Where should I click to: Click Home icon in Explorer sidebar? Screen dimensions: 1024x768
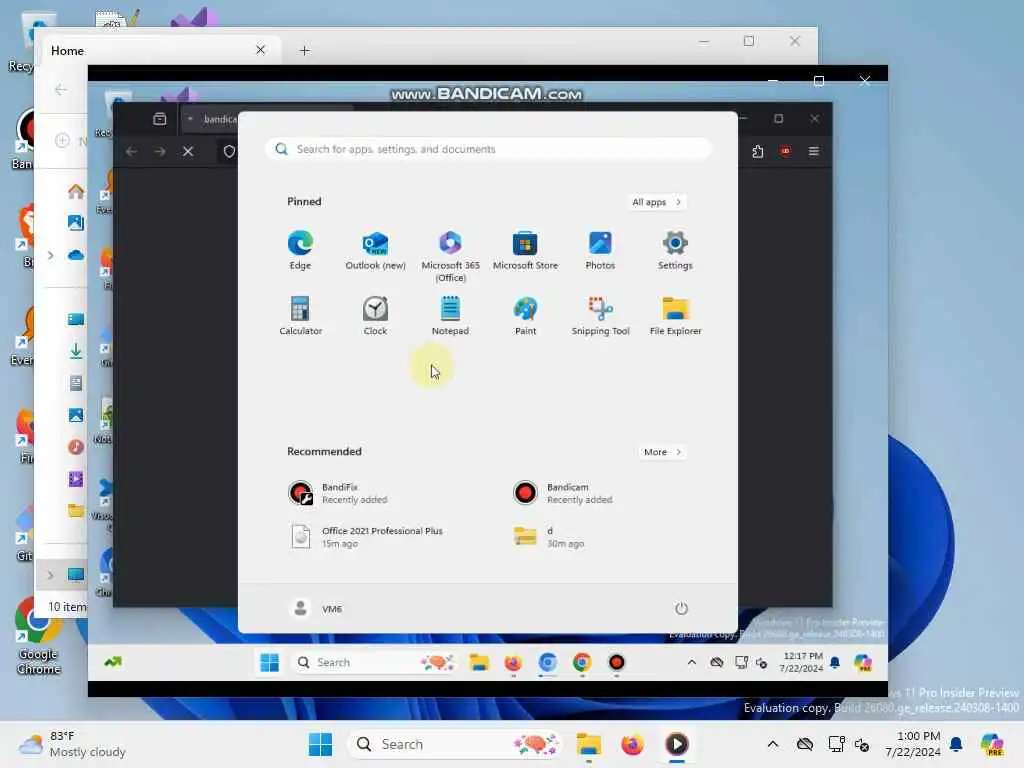tap(76, 191)
